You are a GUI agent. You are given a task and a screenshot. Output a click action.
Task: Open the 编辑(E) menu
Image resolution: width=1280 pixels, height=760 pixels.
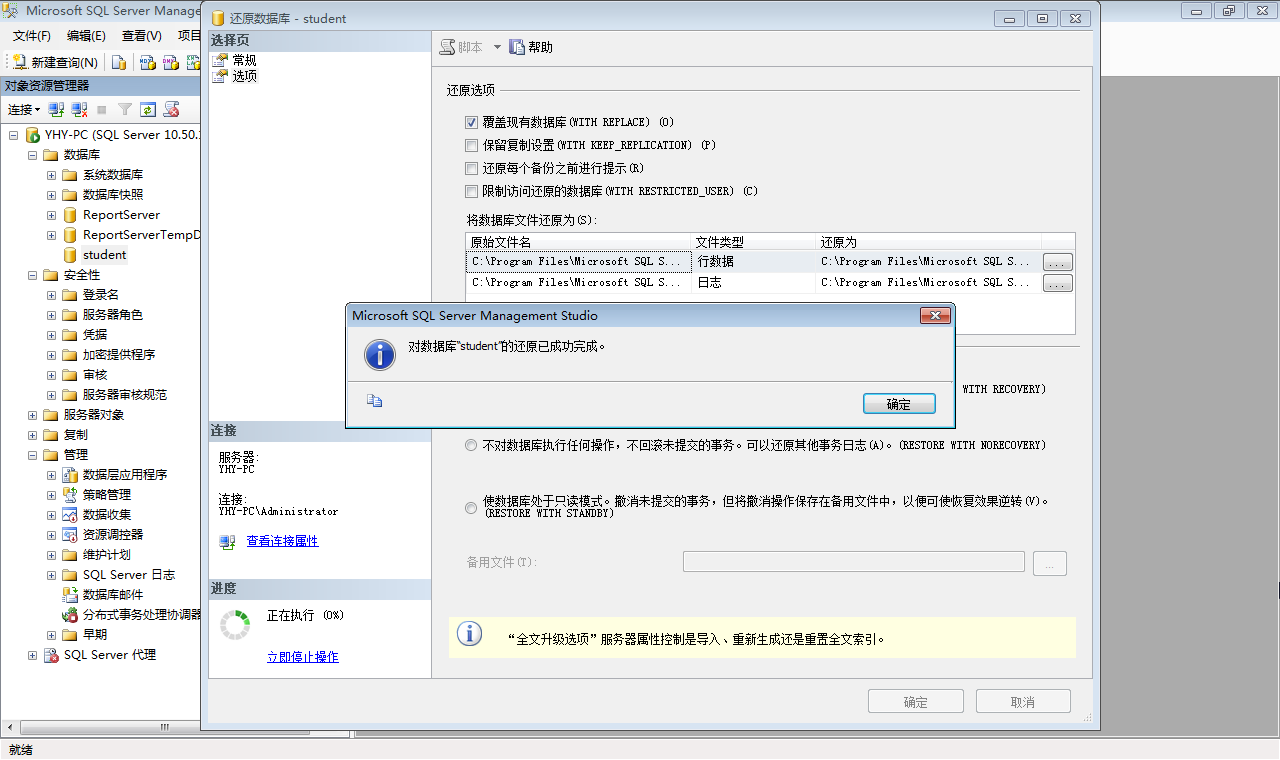pos(86,35)
